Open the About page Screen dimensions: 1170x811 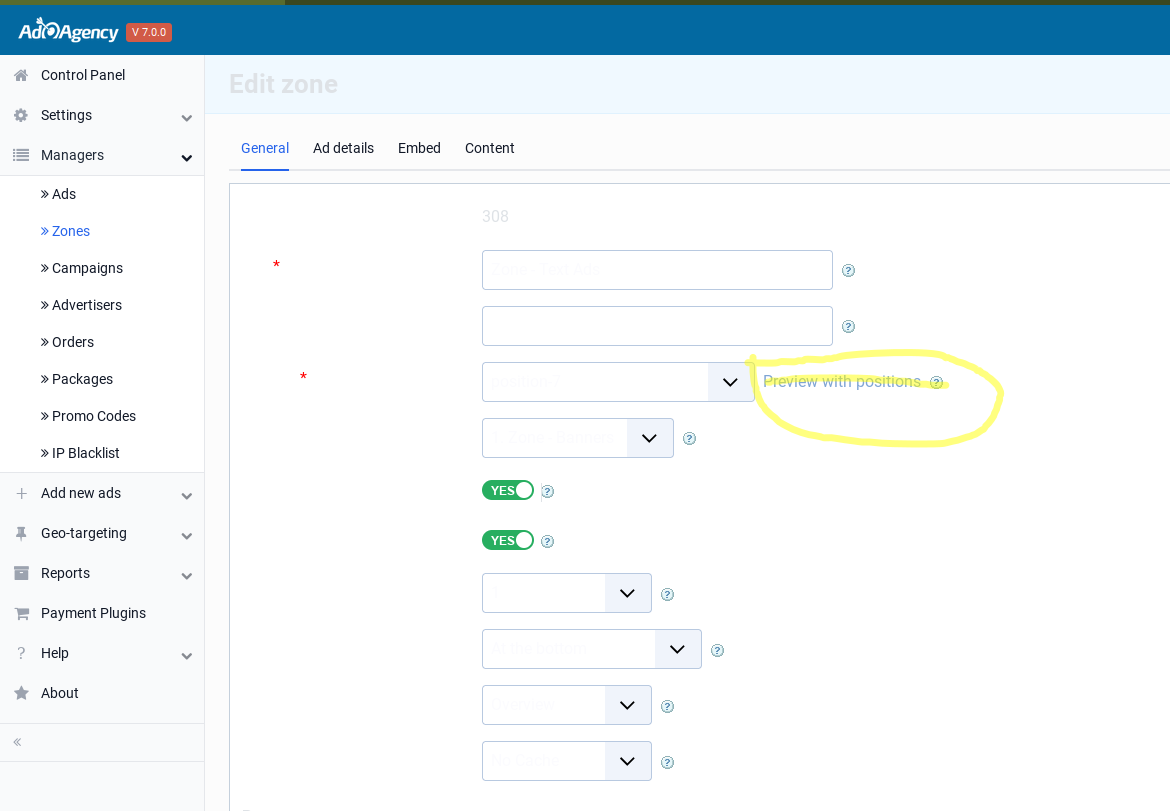point(60,693)
